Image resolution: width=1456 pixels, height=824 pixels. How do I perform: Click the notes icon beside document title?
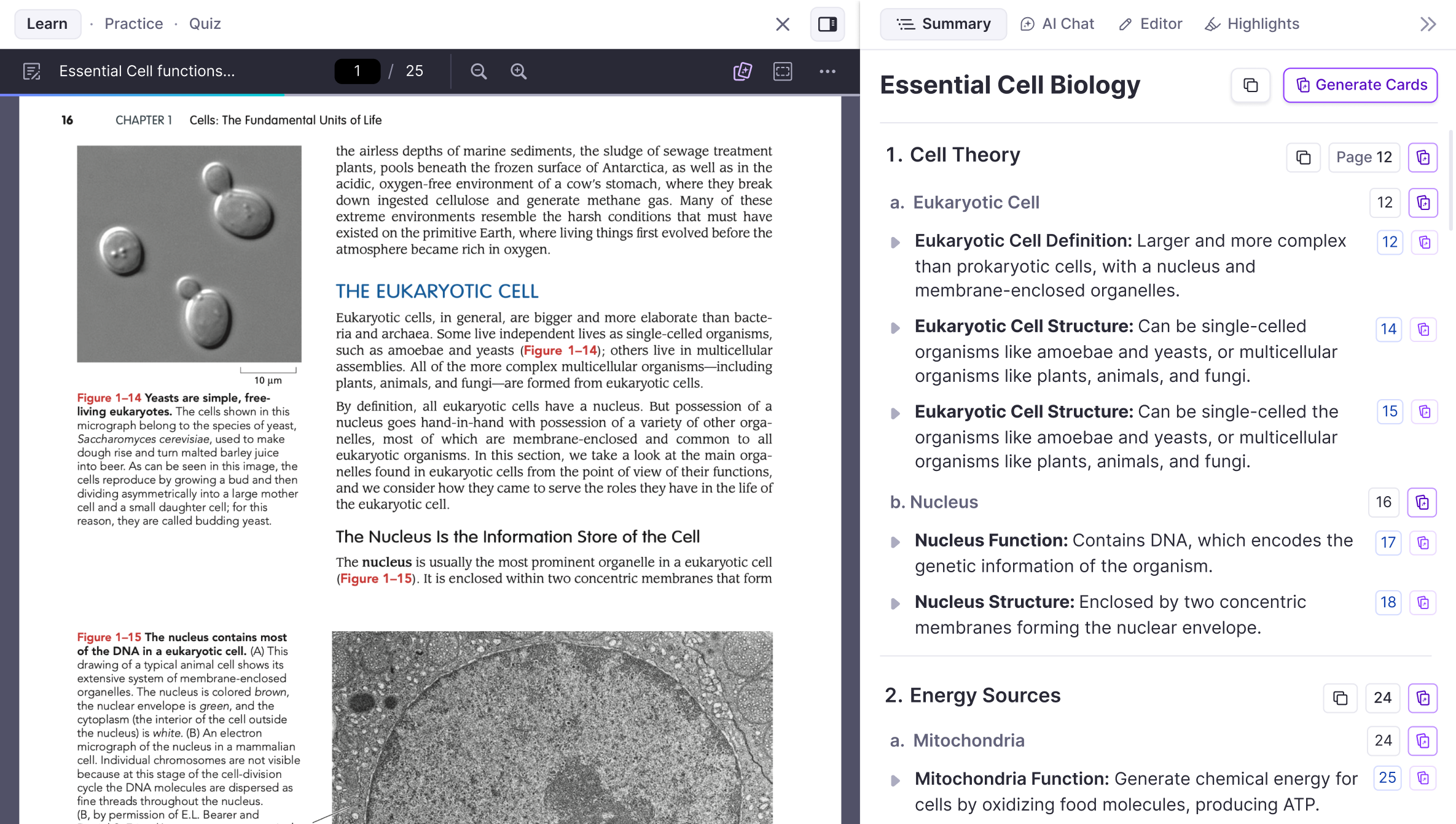[x=31, y=71]
